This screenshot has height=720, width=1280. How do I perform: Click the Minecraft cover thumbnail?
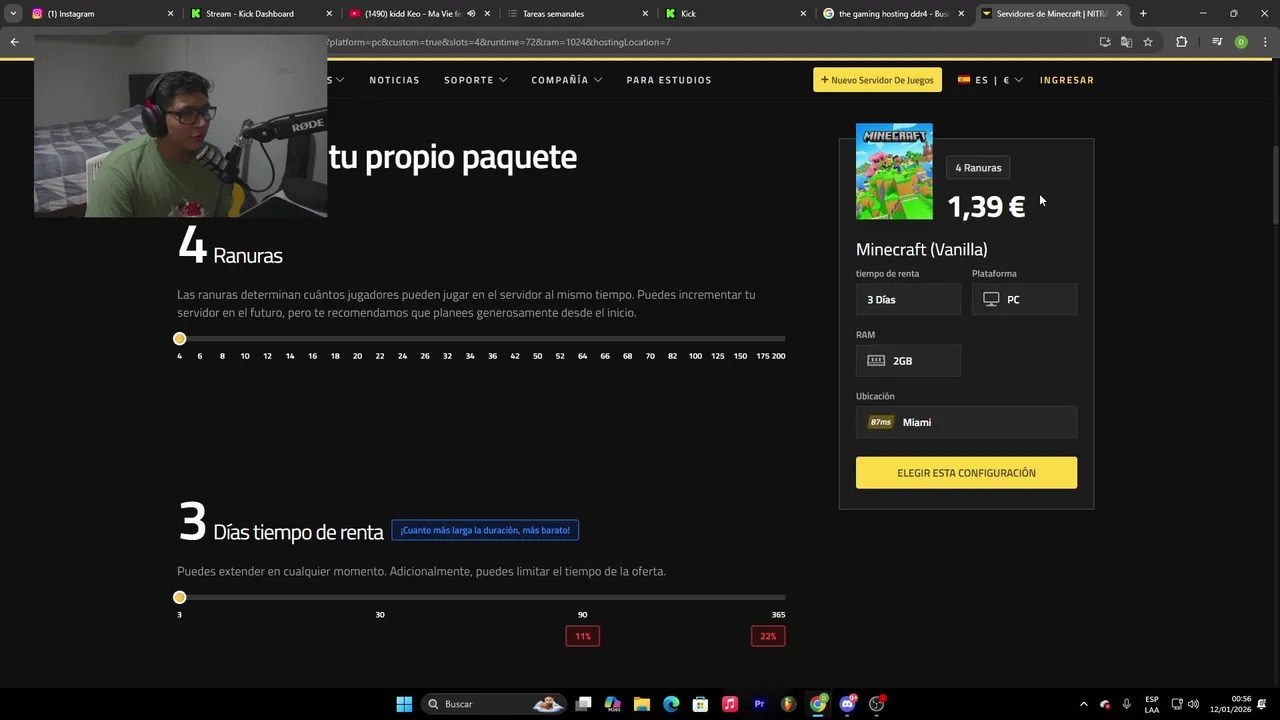[894, 171]
